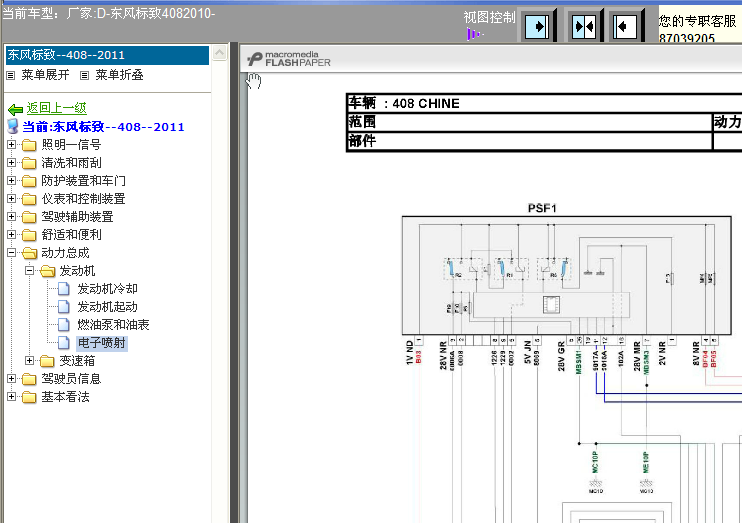Expand the 清洗和雨刮 tree node
Viewport: 742px width, 523px height.
11,162
